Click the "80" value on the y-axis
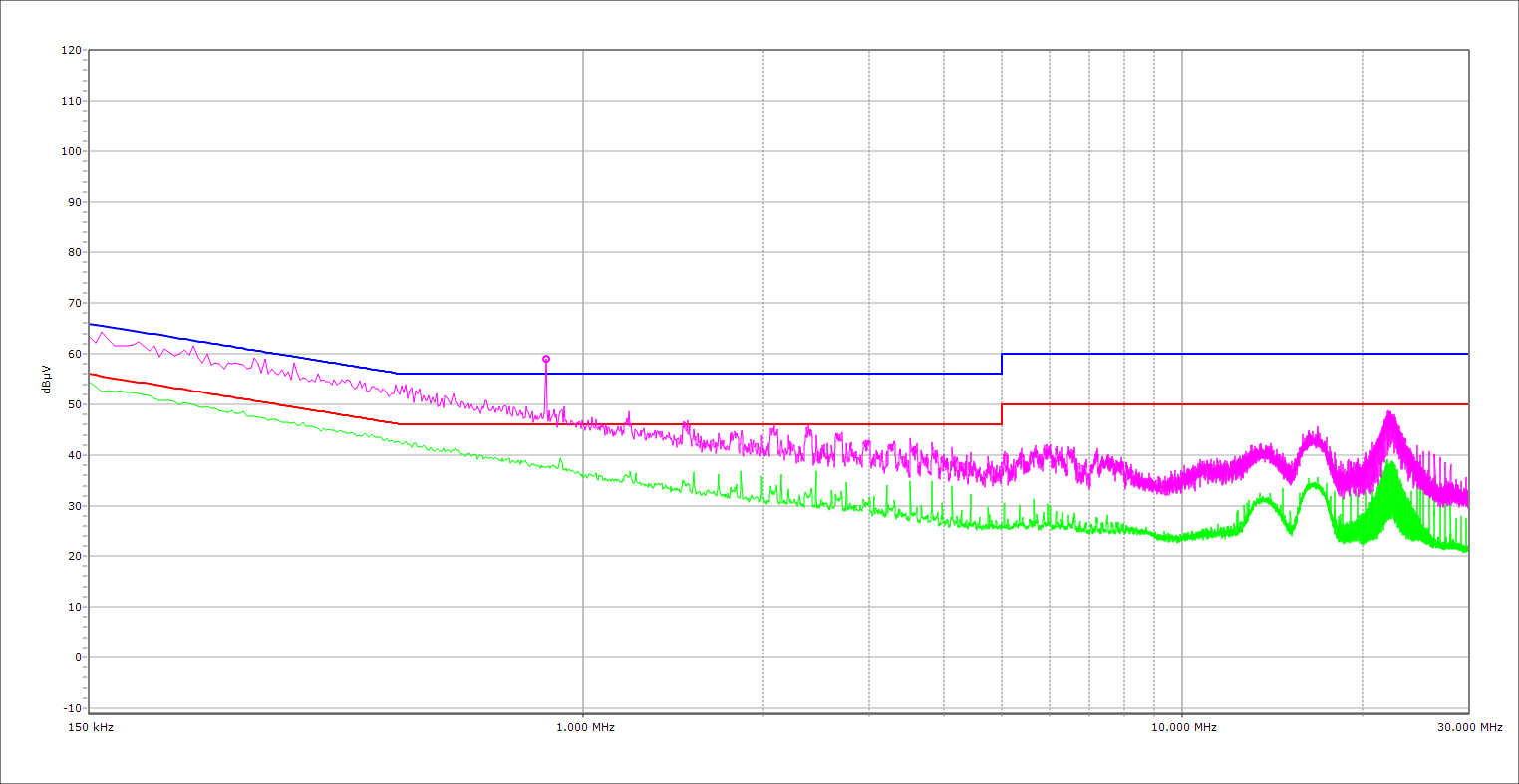 coord(74,253)
